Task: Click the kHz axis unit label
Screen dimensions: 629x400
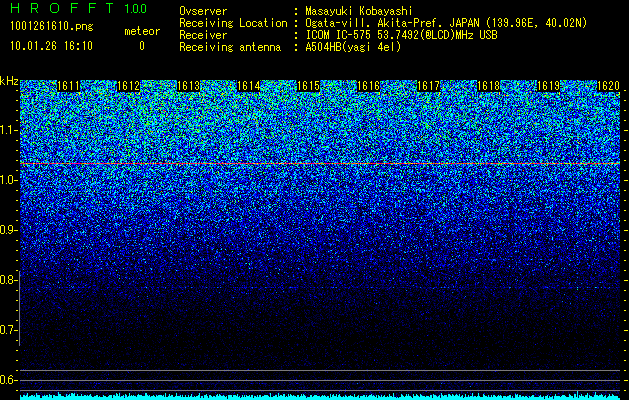Action: tap(9, 82)
